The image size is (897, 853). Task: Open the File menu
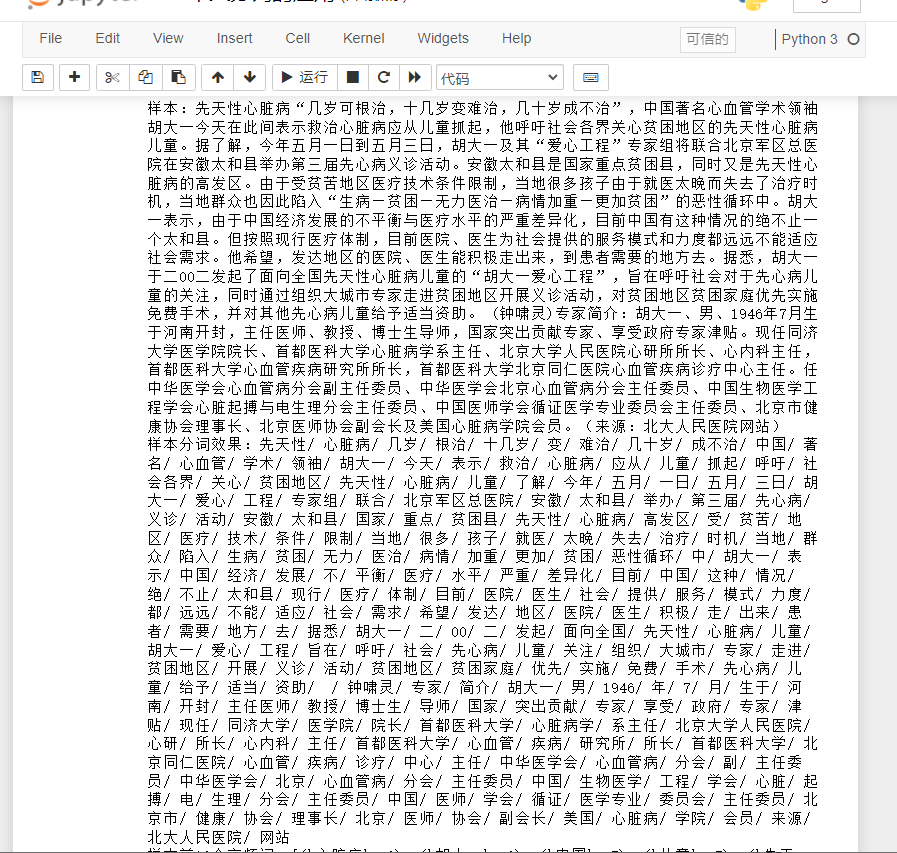tap(50, 38)
